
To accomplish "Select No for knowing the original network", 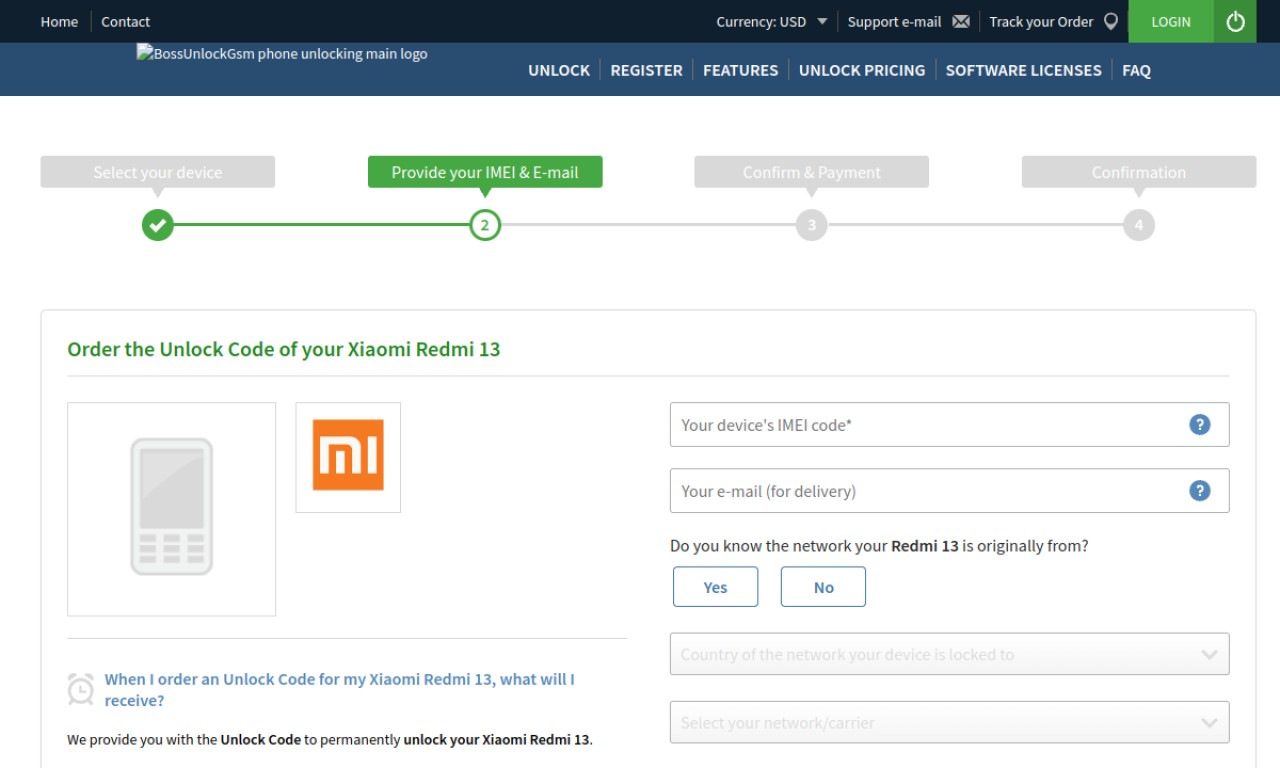I will tap(823, 587).
